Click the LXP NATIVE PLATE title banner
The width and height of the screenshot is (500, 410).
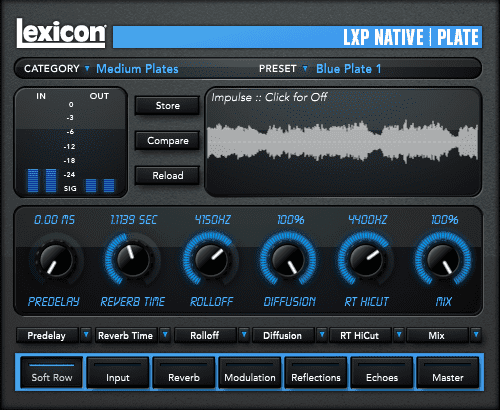click(297, 37)
